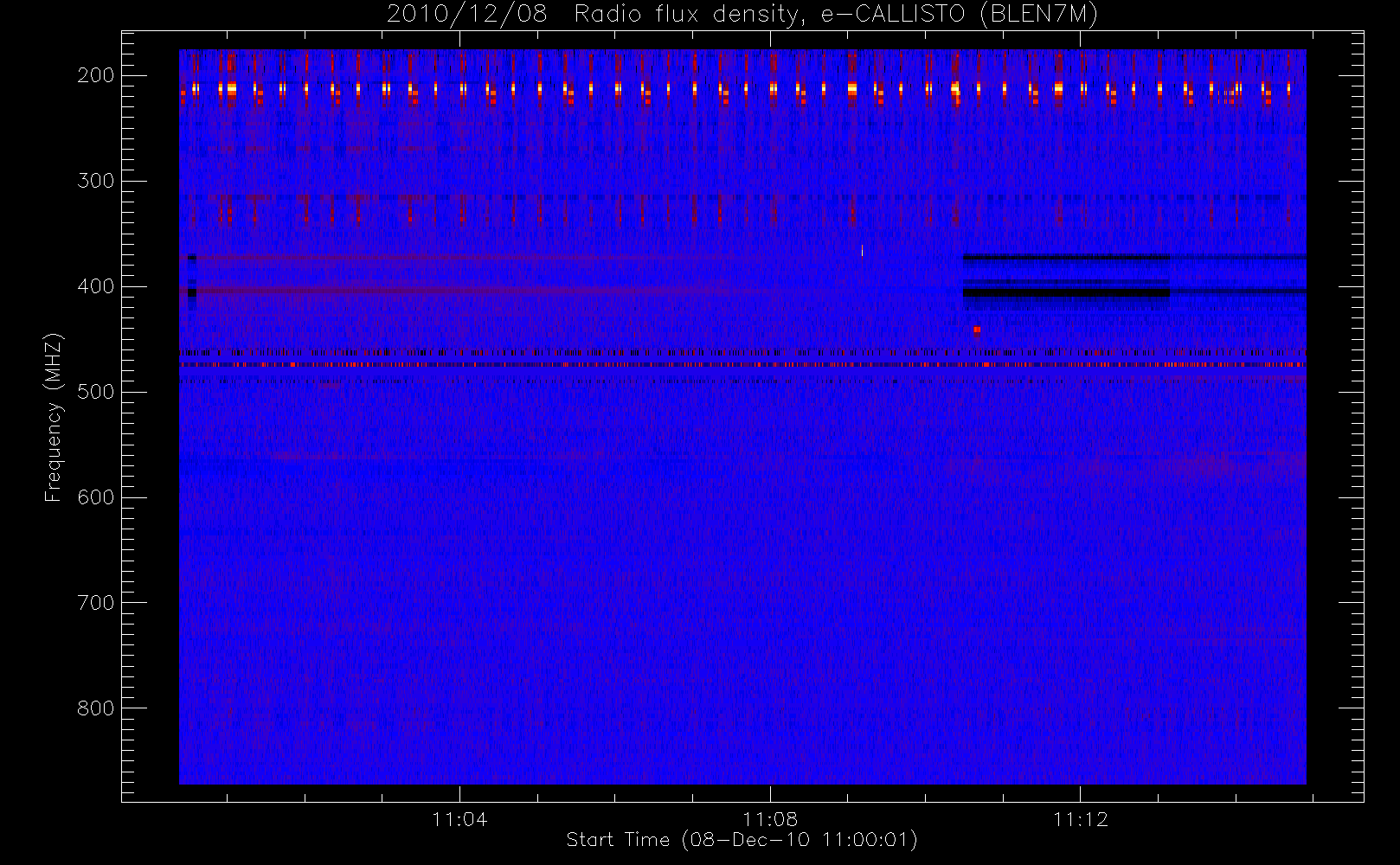1400x865 pixels.
Task: Click the plot title 'Radio flux density, e-CALLISTO (BLEN7M)'
Action: coord(836,15)
